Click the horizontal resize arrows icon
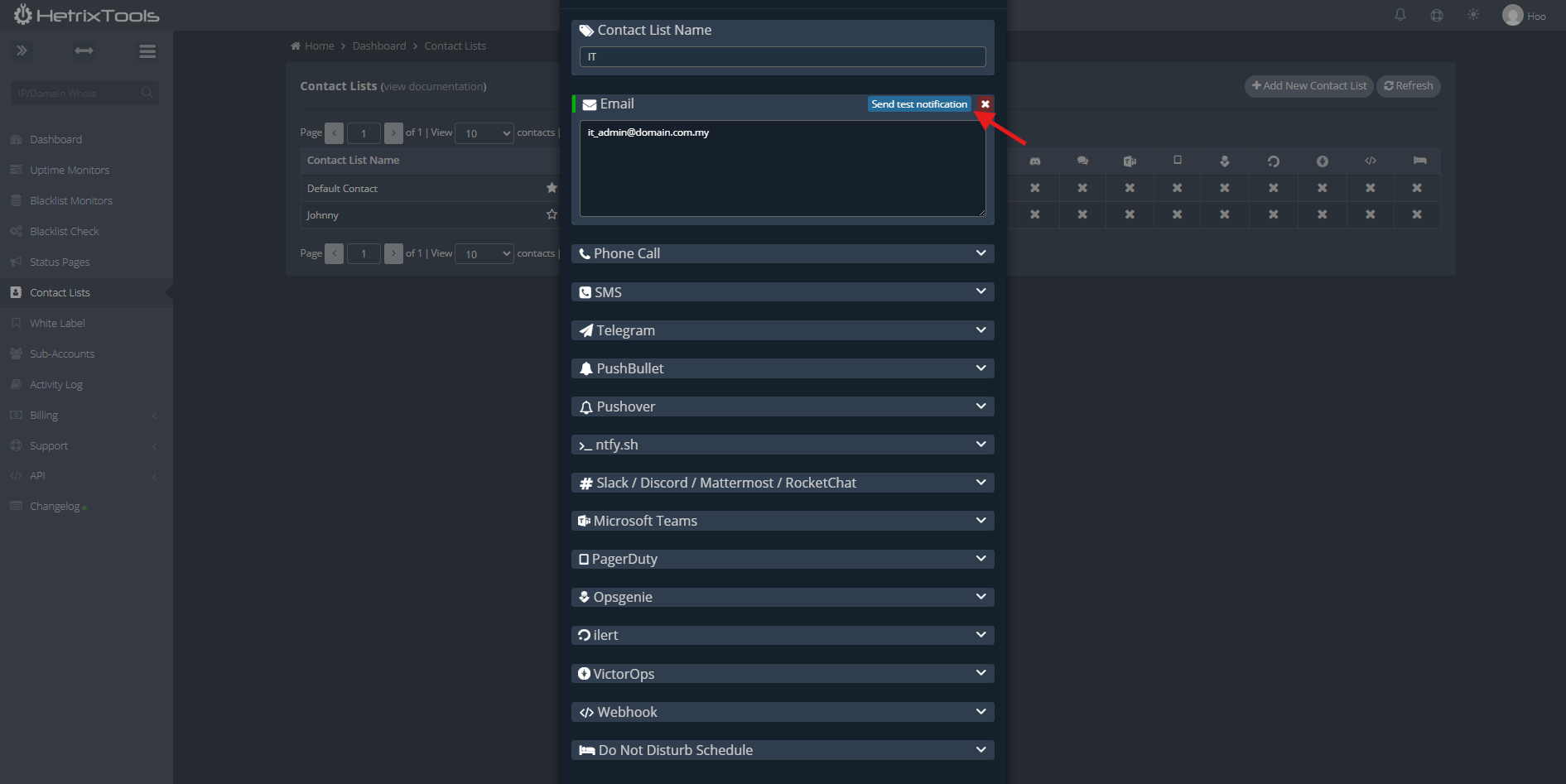This screenshot has width=1566, height=784. [x=84, y=51]
